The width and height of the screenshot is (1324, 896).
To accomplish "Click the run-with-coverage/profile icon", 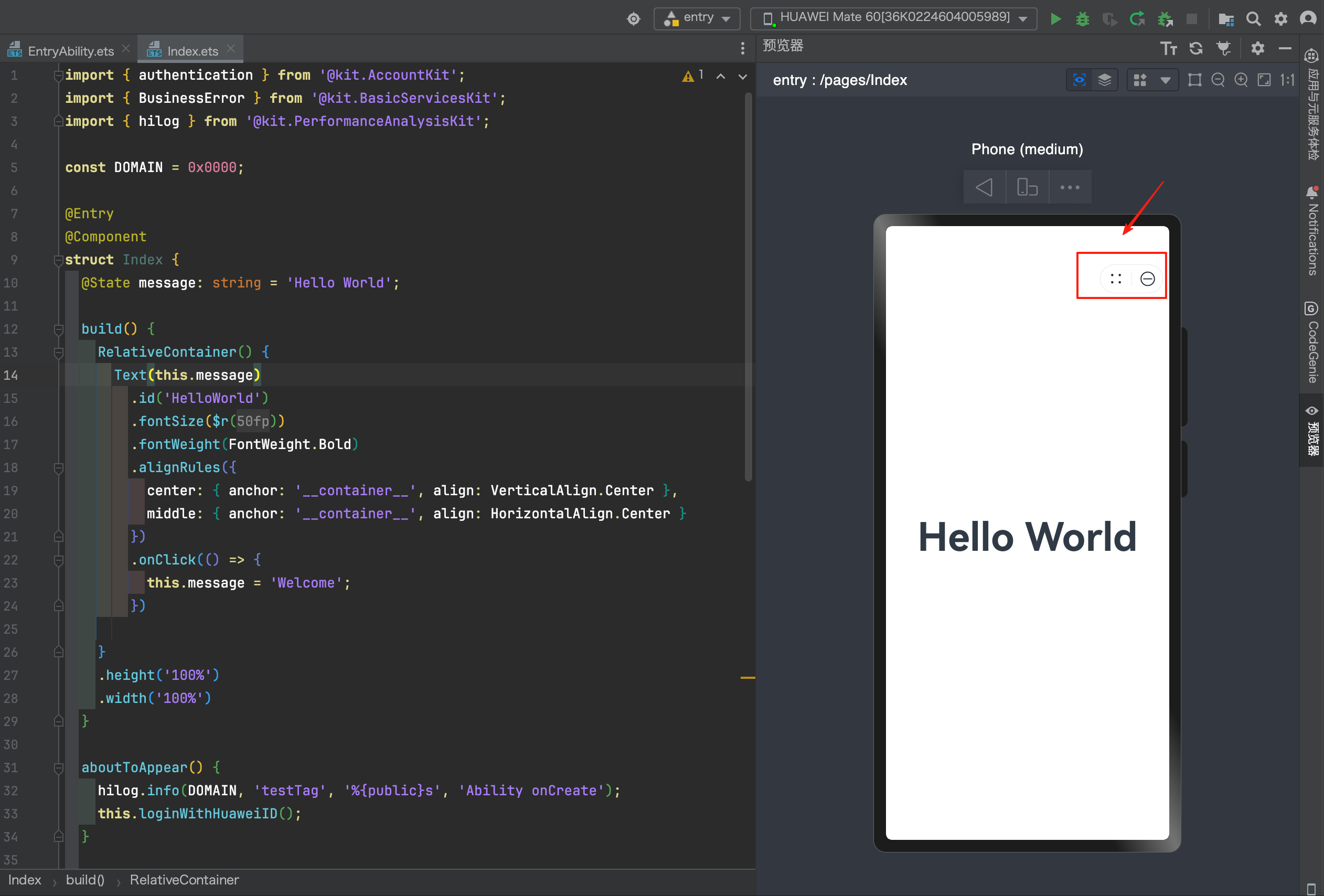I will [x=1109, y=19].
